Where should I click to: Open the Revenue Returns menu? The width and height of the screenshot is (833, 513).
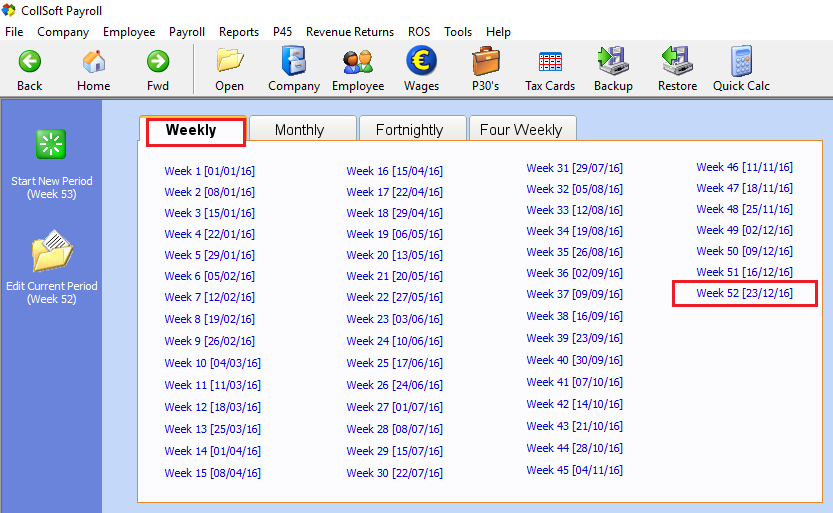[350, 32]
